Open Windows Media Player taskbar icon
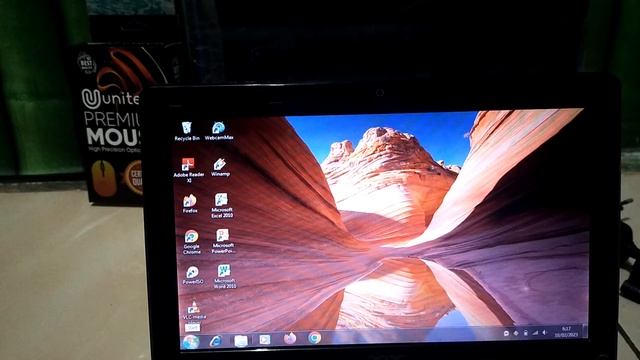The image size is (640, 360). click(265, 340)
